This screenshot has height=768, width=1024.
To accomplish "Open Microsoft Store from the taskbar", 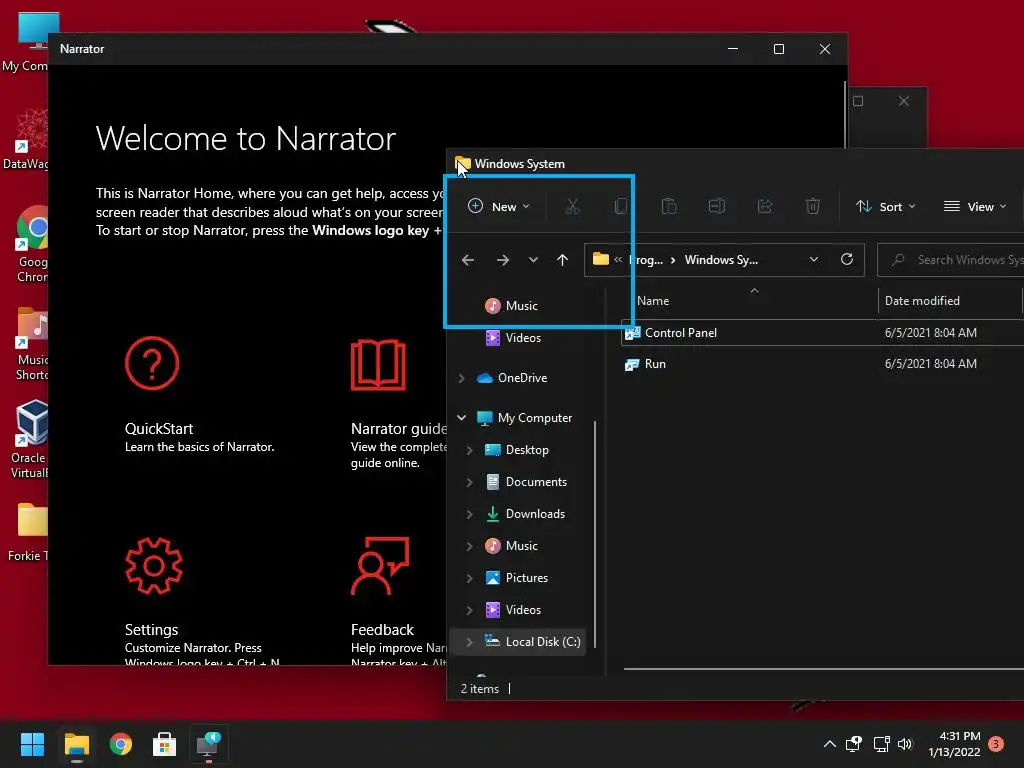I will (x=165, y=744).
